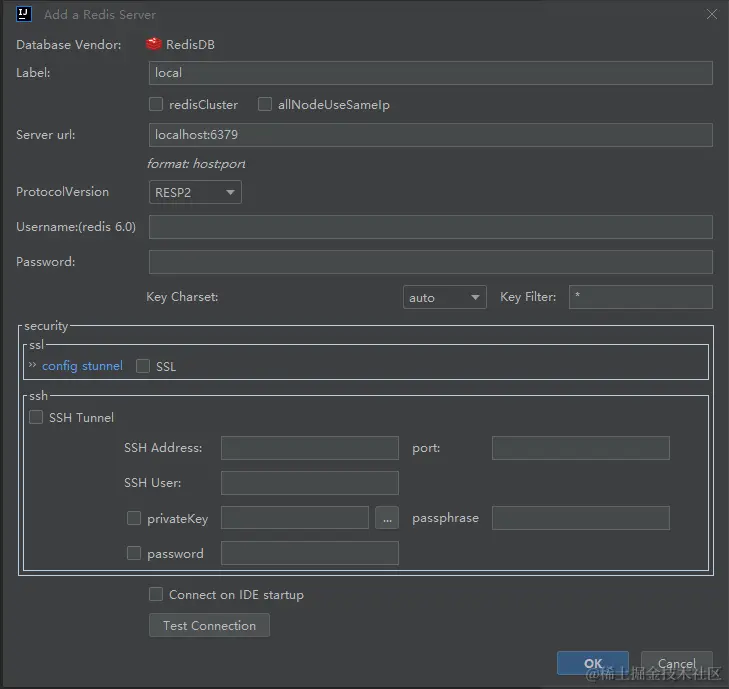The height and width of the screenshot is (689, 729).
Task: Click the IntelliJ IDEA logo icon in title bar
Action: point(24,14)
